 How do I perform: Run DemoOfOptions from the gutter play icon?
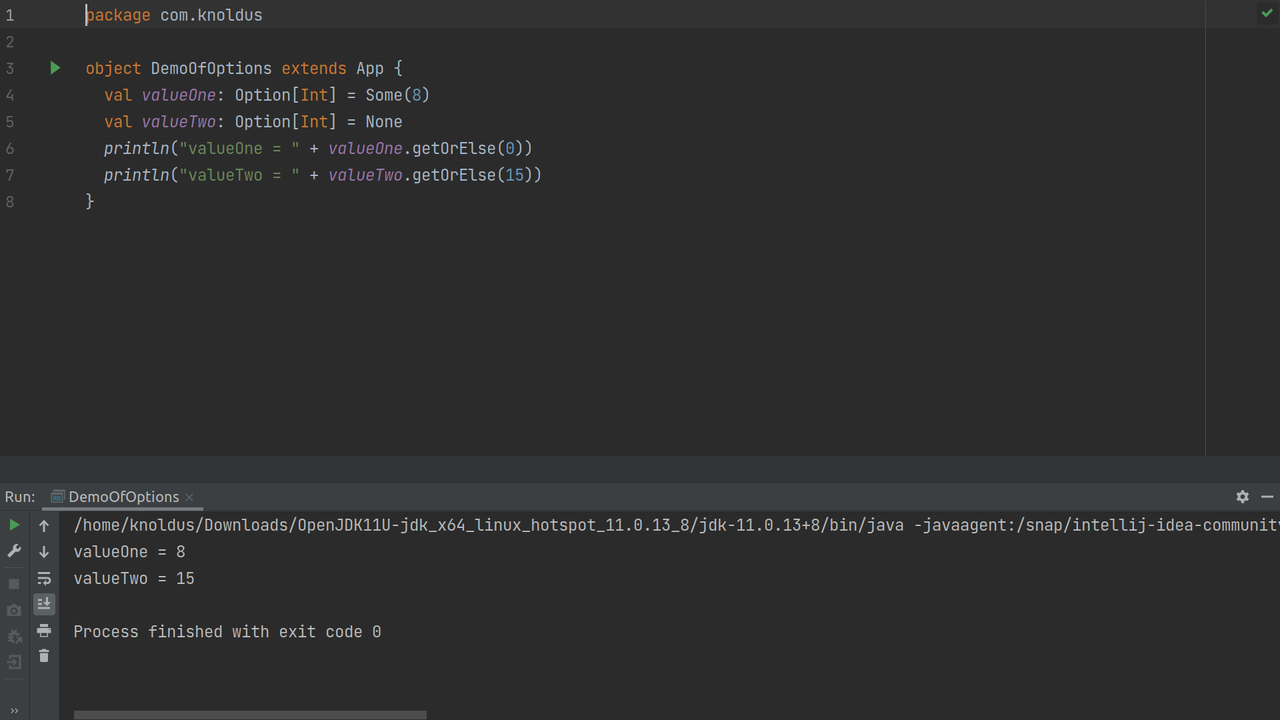coord(55,68)
